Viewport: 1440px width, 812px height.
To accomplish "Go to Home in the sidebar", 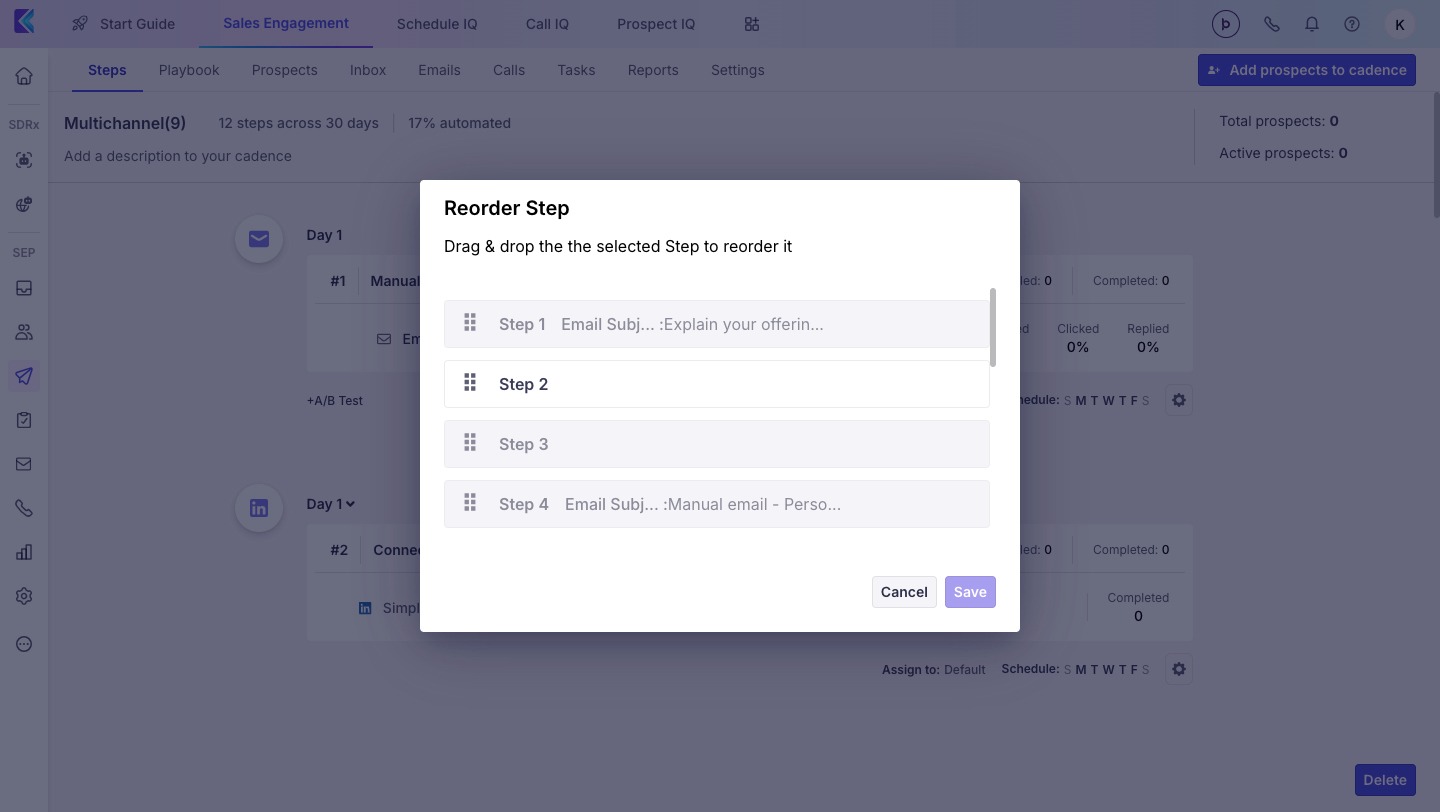I will 24,76.
